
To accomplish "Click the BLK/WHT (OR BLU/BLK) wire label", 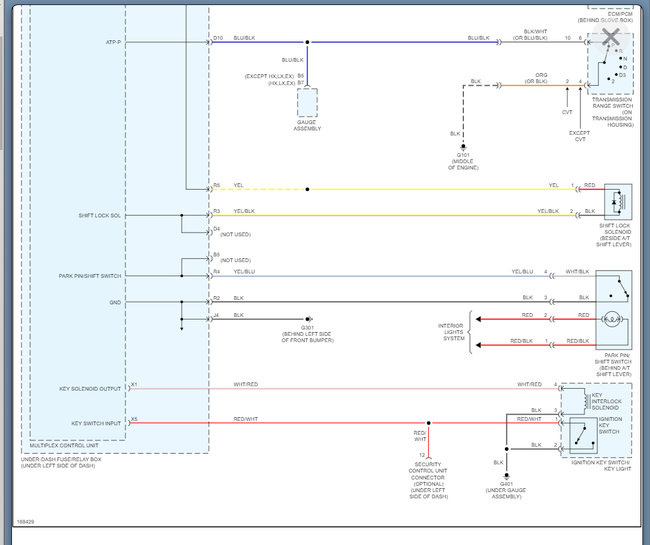I will 530,35.
